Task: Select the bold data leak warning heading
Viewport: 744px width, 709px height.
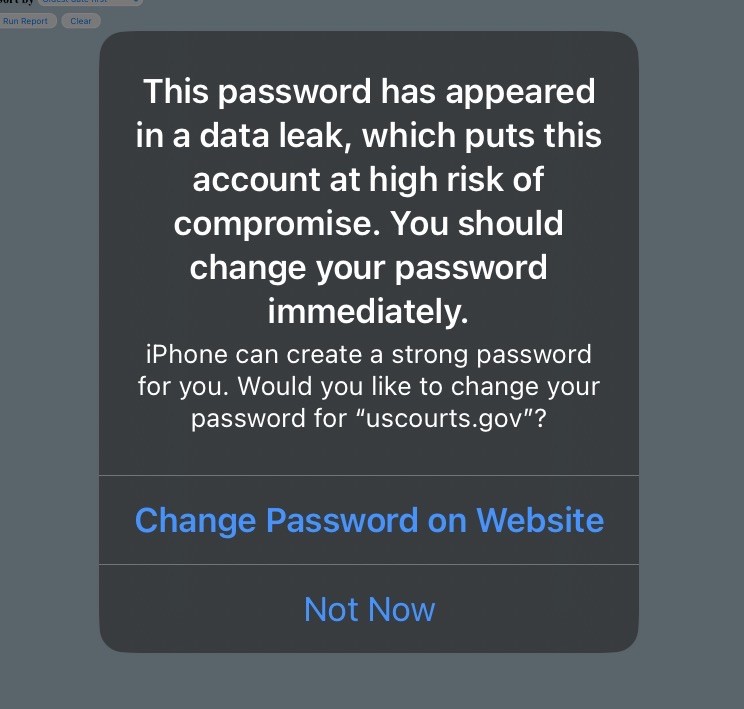Action: 369,201
